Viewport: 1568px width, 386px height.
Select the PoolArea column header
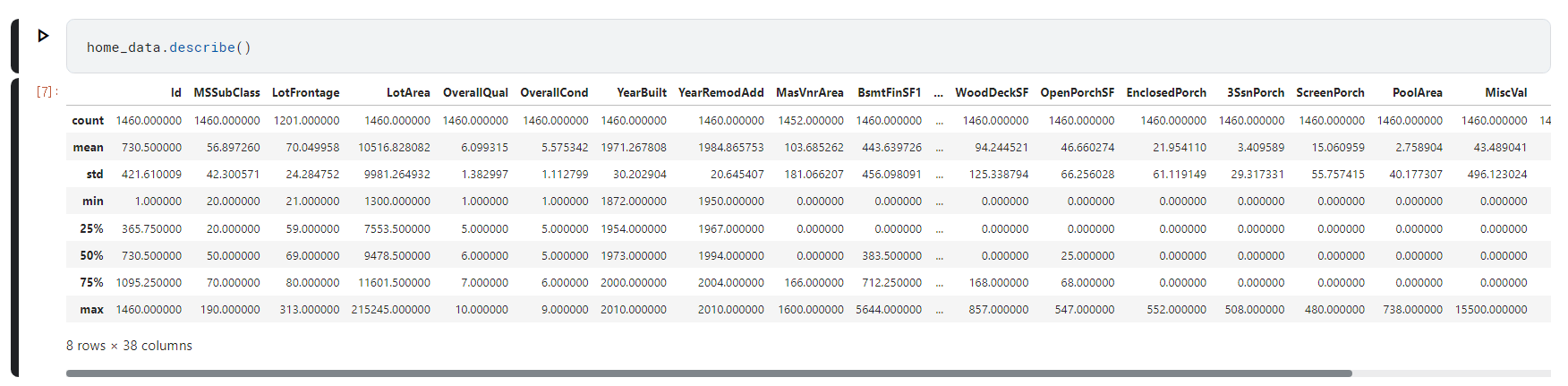click(1418, 92)
